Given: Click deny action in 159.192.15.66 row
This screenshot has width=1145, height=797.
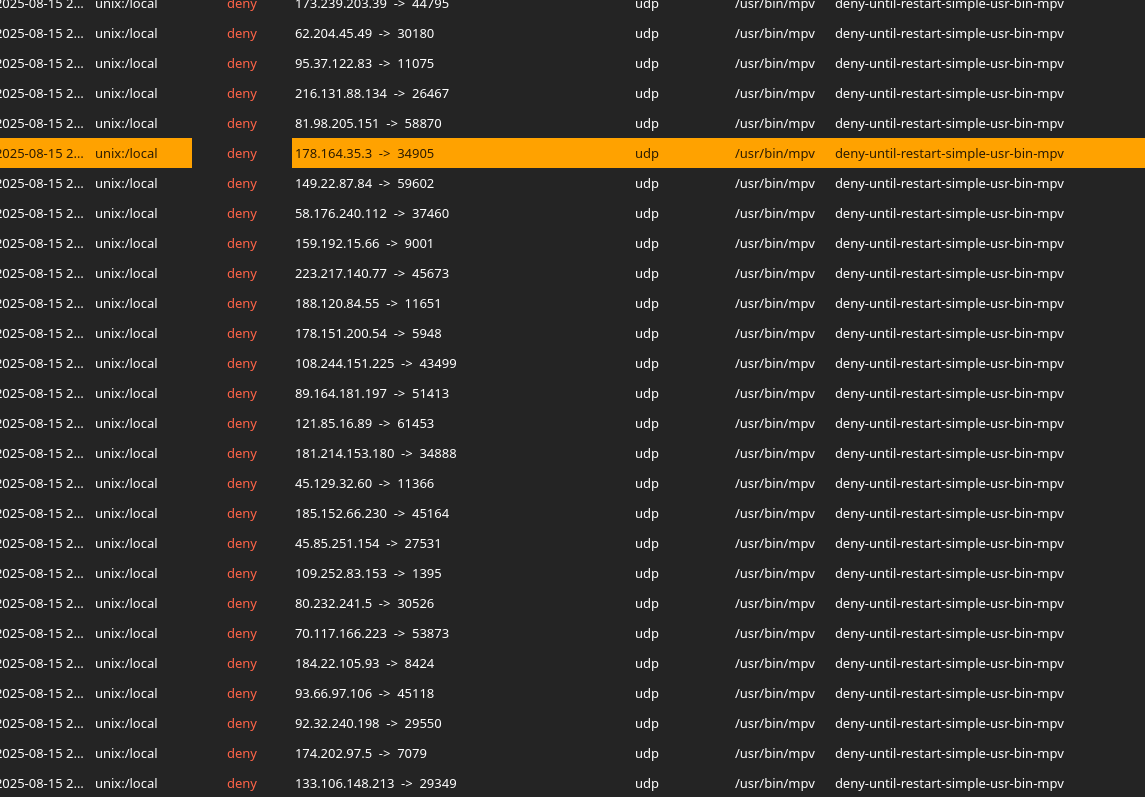Looking at the screenshot, I should click(x=242, y=243).
